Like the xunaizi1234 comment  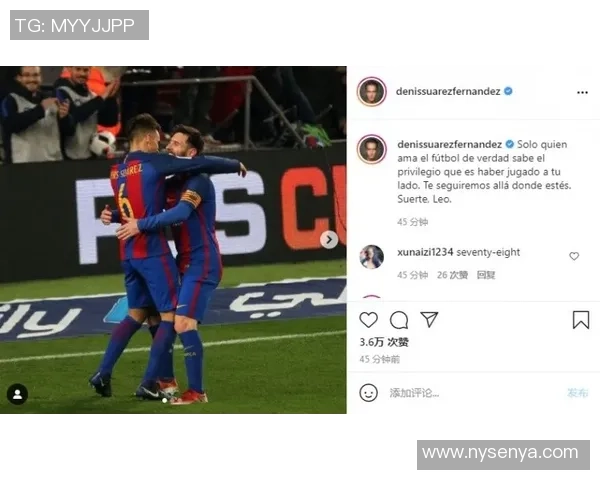tap(574, 256)
